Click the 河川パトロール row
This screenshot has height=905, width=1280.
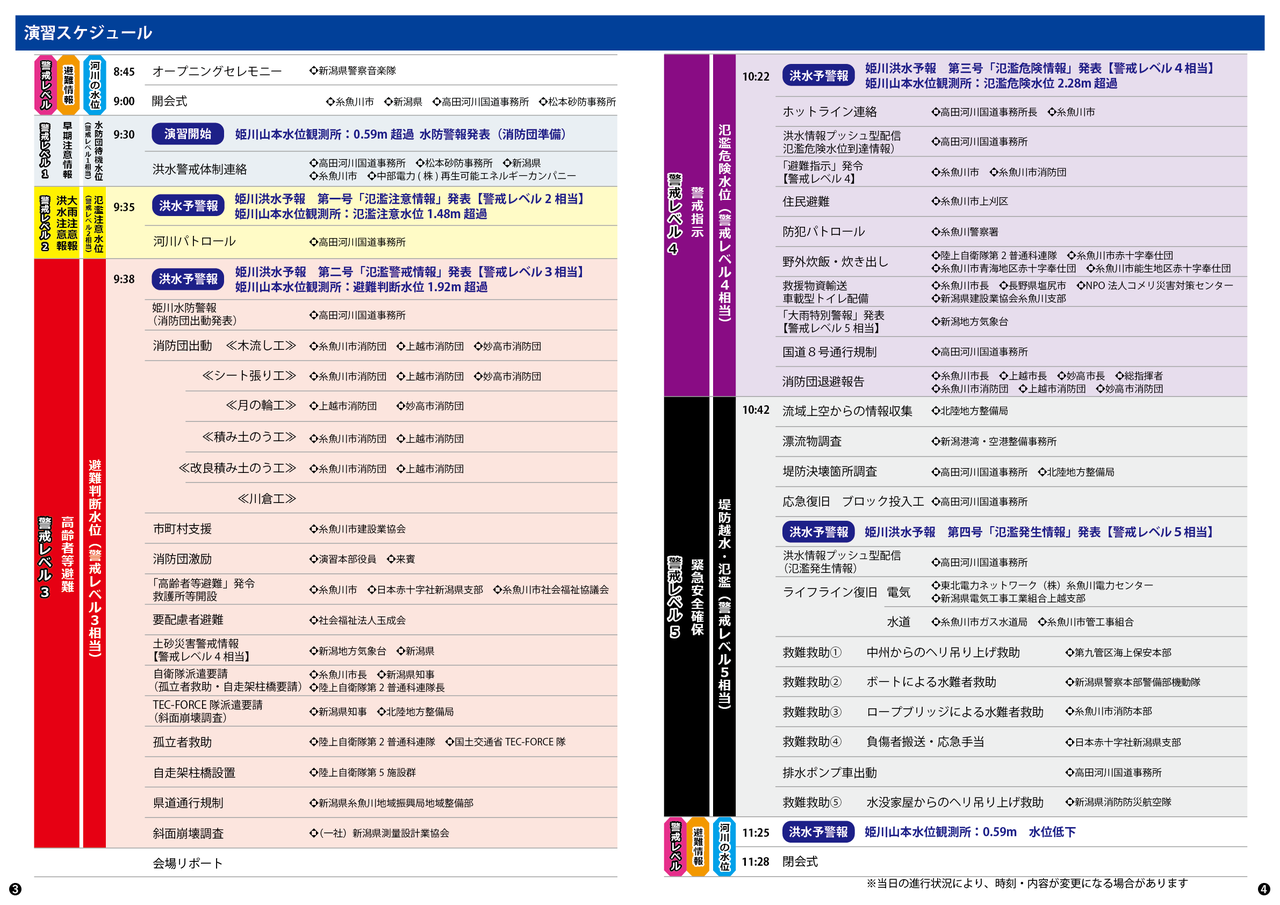coord(381,241)
